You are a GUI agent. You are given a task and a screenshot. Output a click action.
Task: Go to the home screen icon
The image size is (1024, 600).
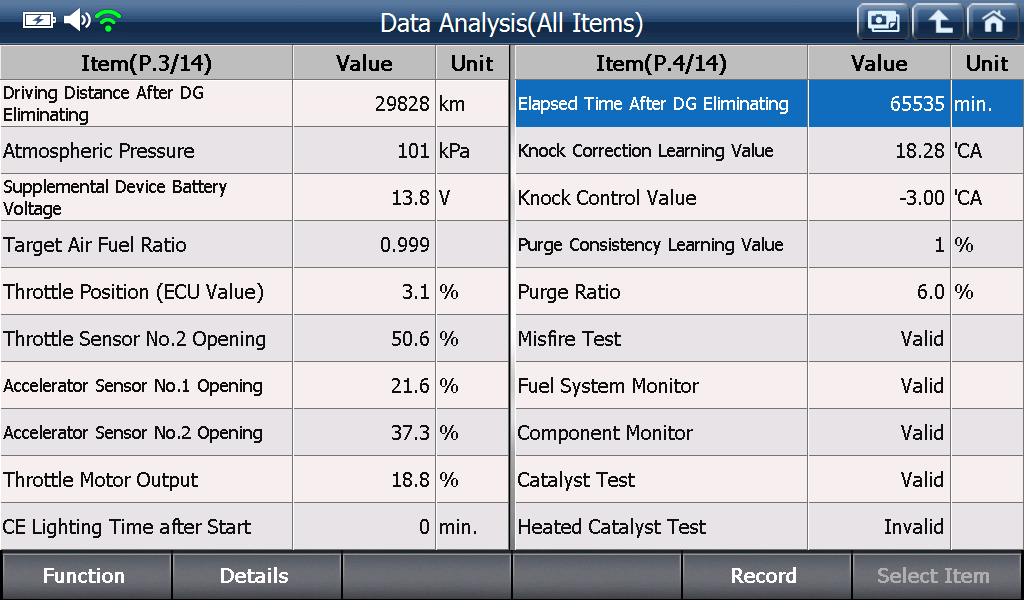(993, 22)
